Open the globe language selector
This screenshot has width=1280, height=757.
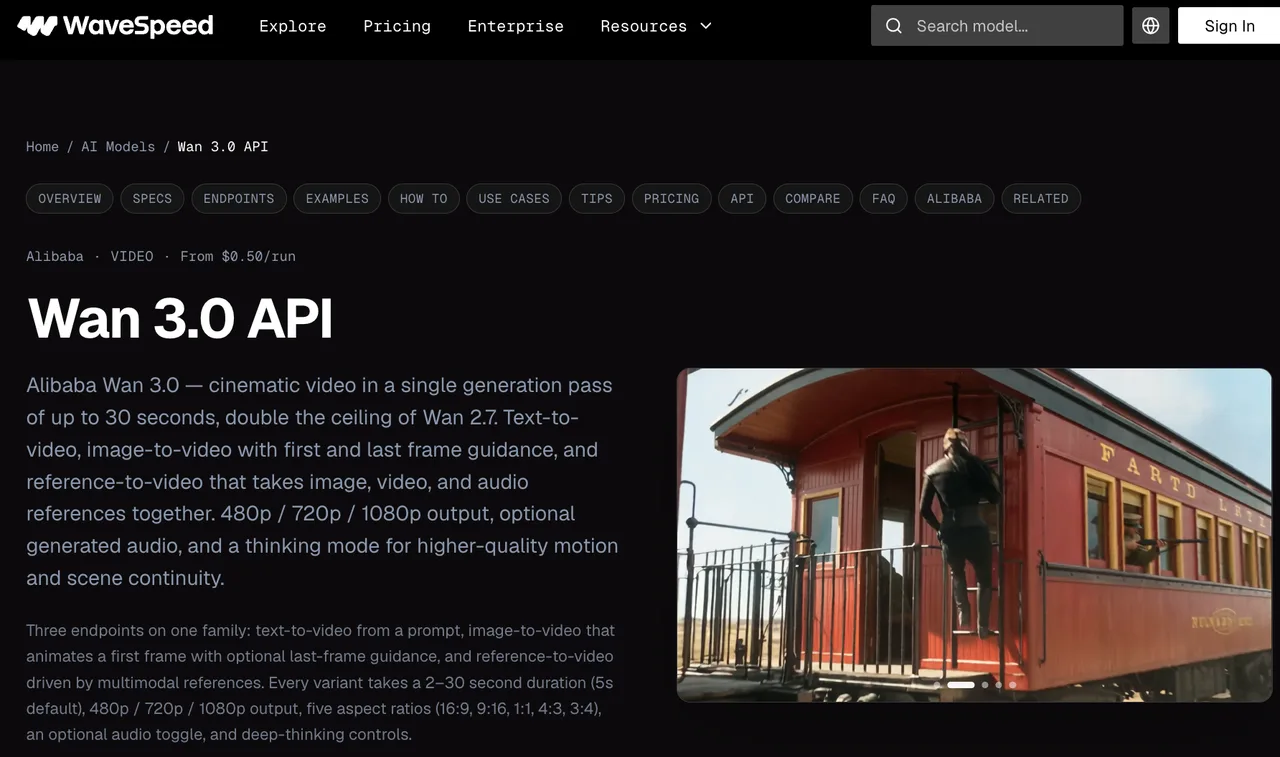pos(1151,26)
